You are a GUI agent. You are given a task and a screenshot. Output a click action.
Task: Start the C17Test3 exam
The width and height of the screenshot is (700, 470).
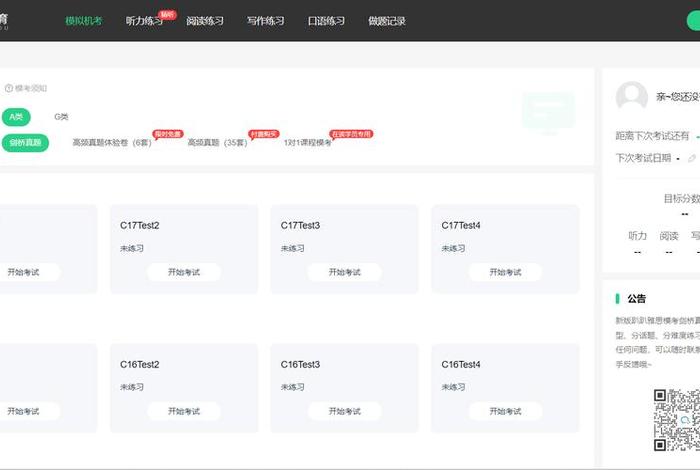pyautogui.click(x=345, y=272)
